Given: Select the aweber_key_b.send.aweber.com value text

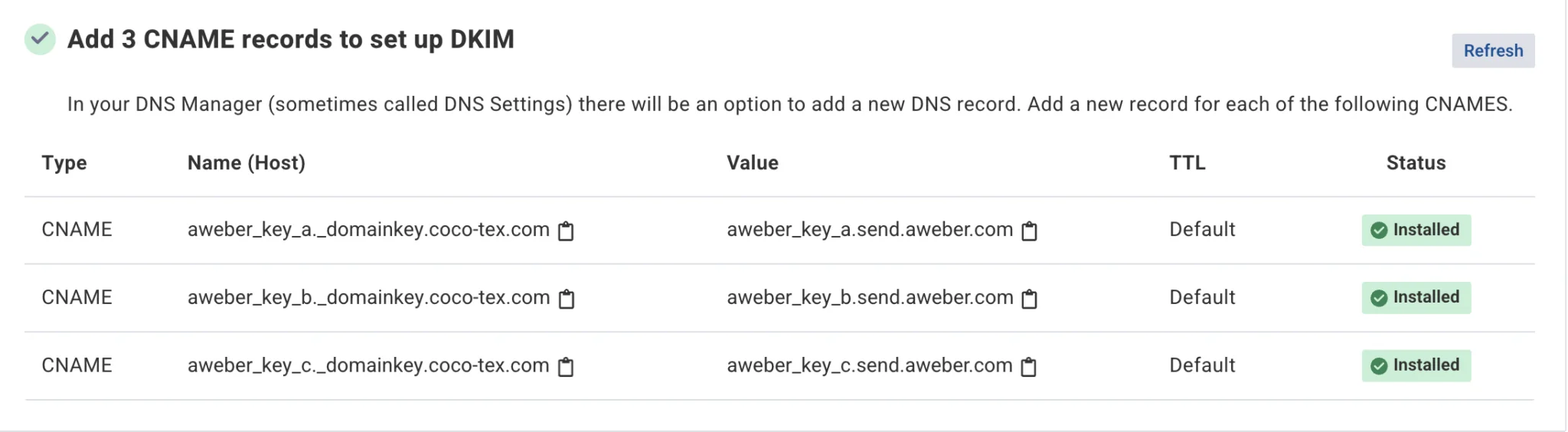Looking at the screenshot, I should [x=870, y=297].
